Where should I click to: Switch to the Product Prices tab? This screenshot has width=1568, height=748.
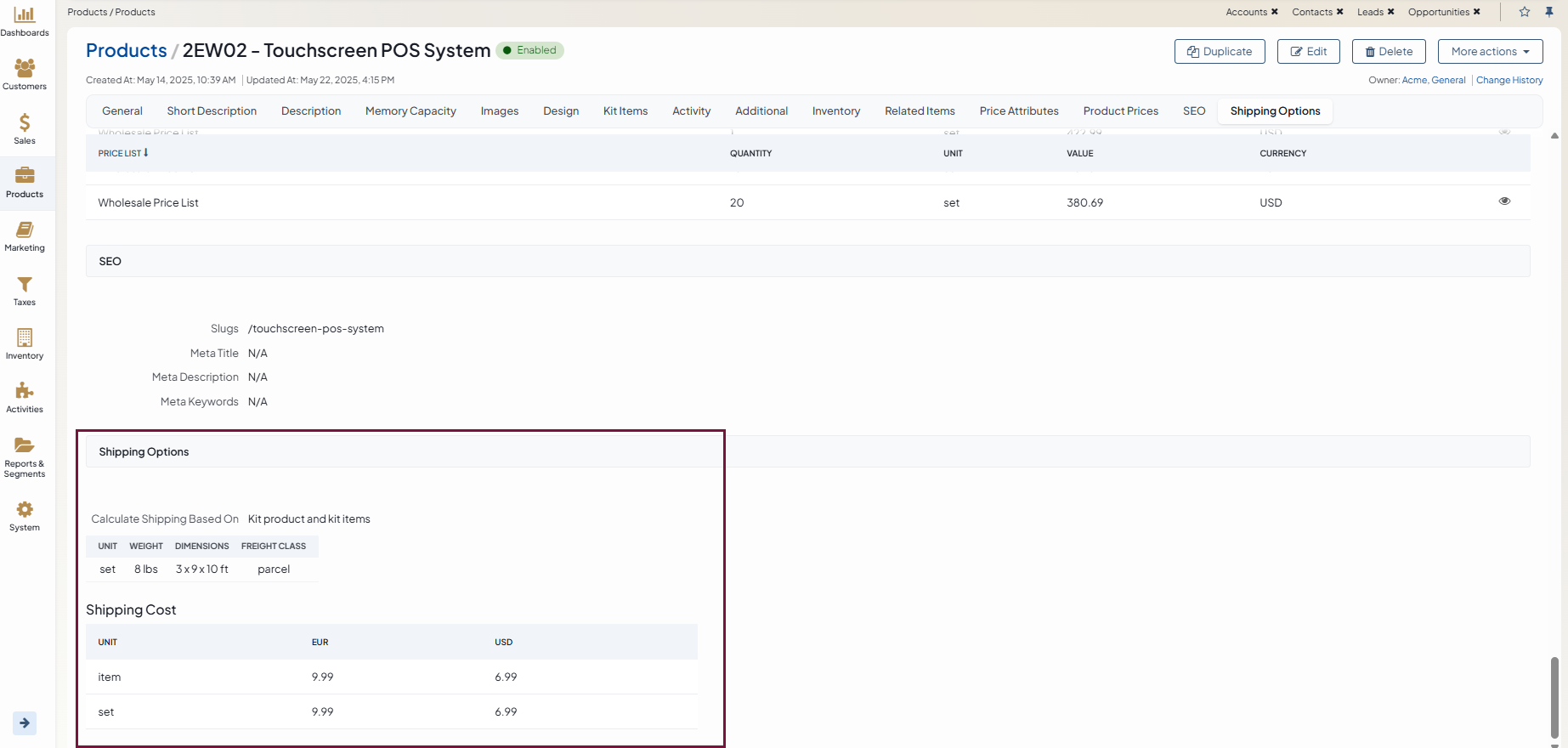(x=1120, y=111)
